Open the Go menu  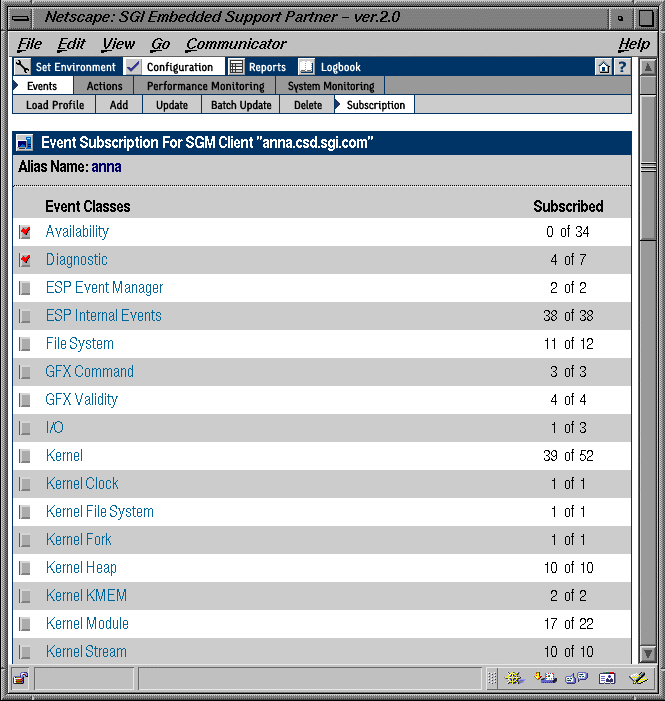[x=160, y=44]
